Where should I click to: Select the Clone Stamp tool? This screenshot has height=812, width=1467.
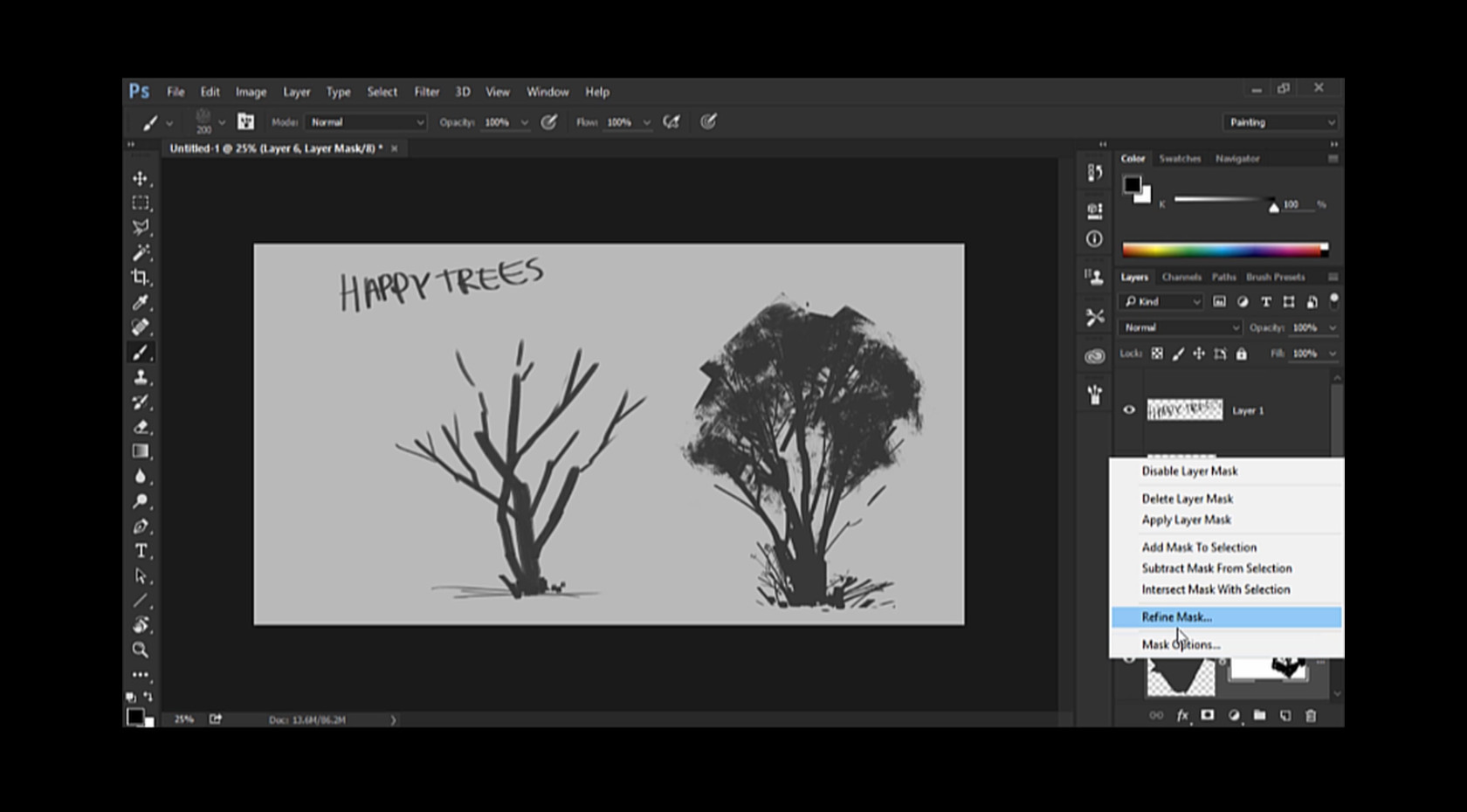point(140,377)
